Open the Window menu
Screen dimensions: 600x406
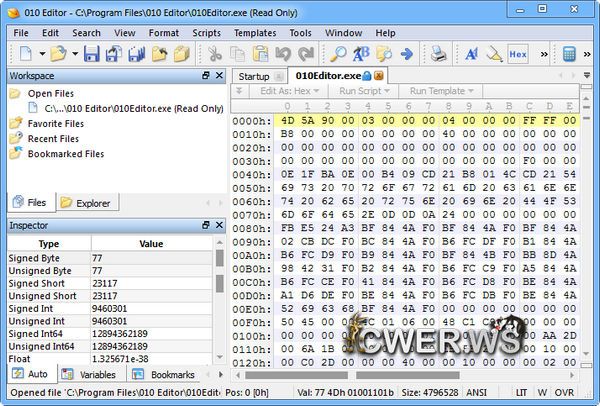coord(344,33)
